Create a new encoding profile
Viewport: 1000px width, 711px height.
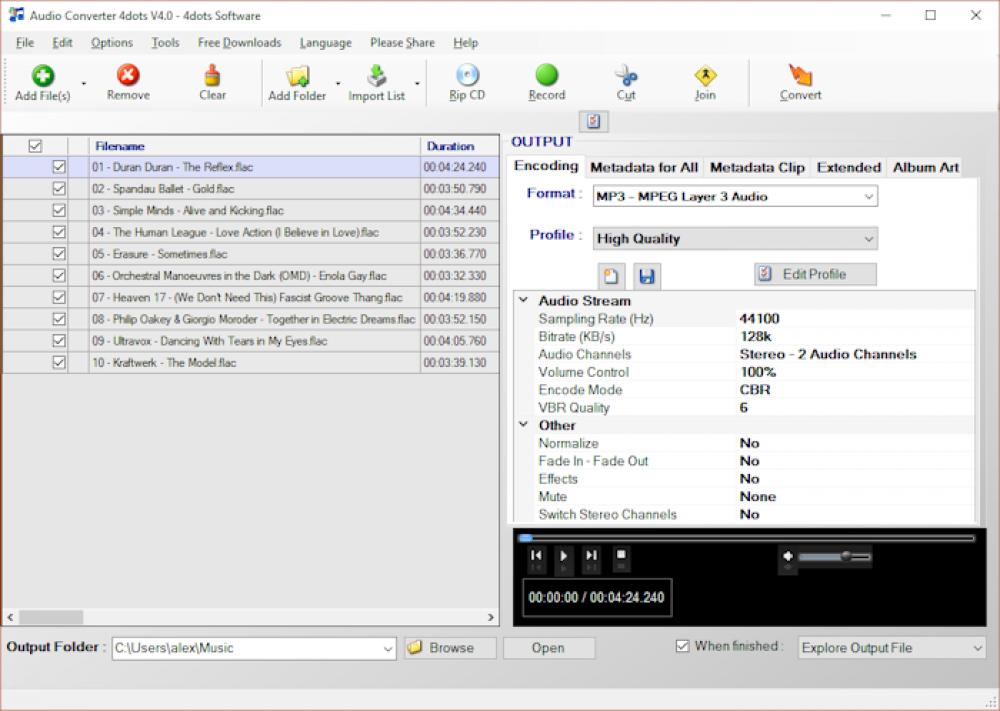click(x=613, y=274)
